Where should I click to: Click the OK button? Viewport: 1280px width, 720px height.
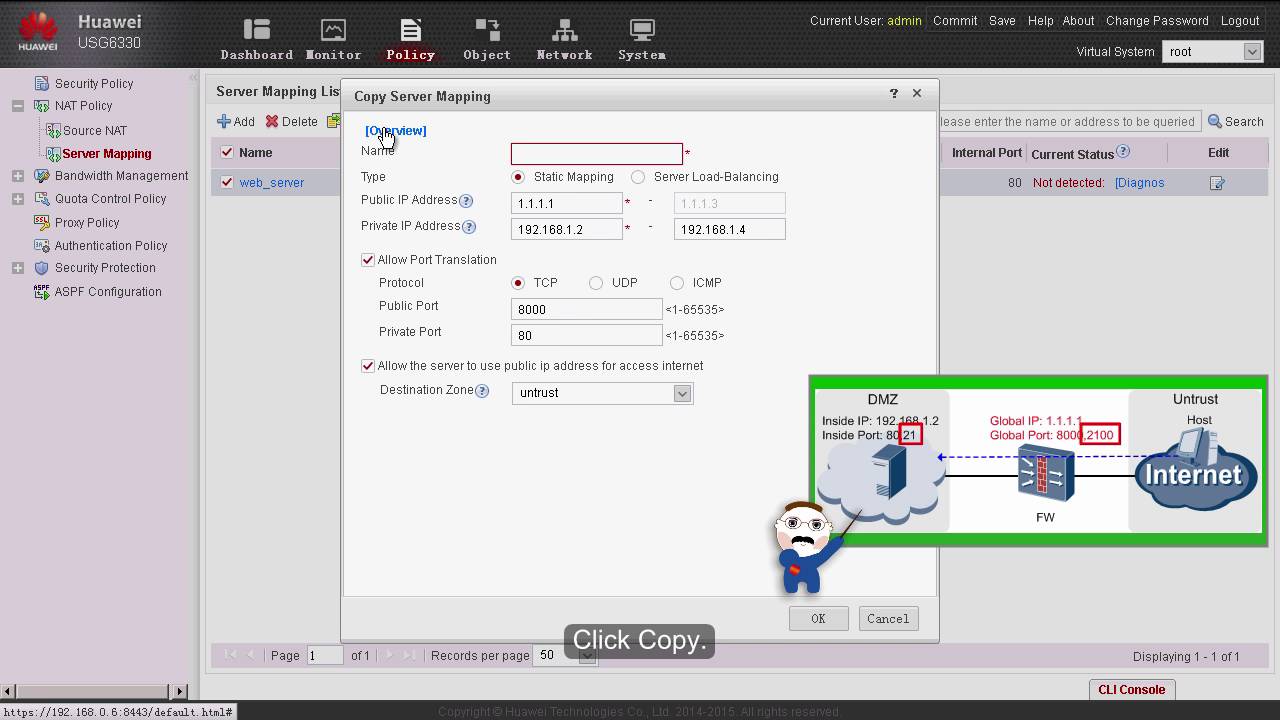click(x=818, y=619)
